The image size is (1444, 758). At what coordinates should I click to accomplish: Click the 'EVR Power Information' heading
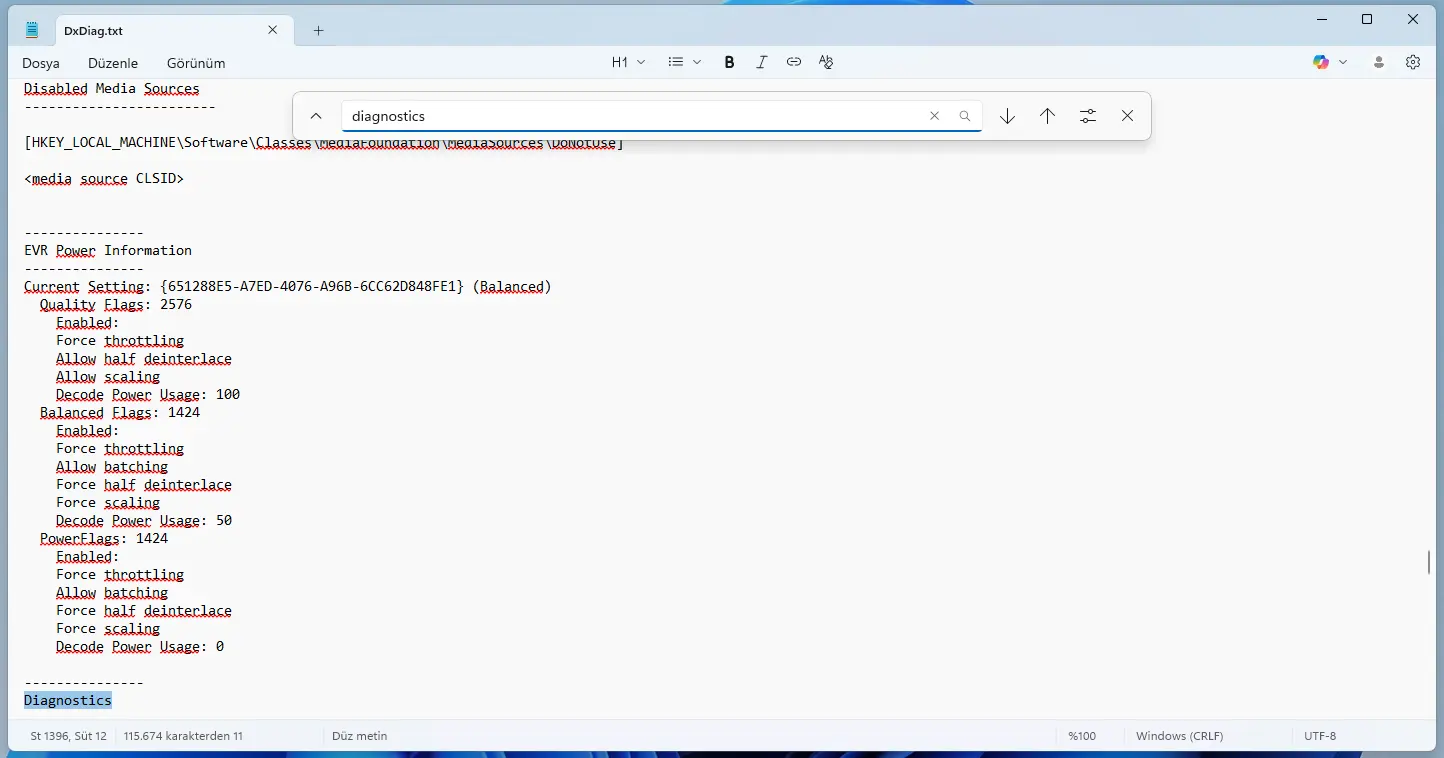[x=108, y=250]
